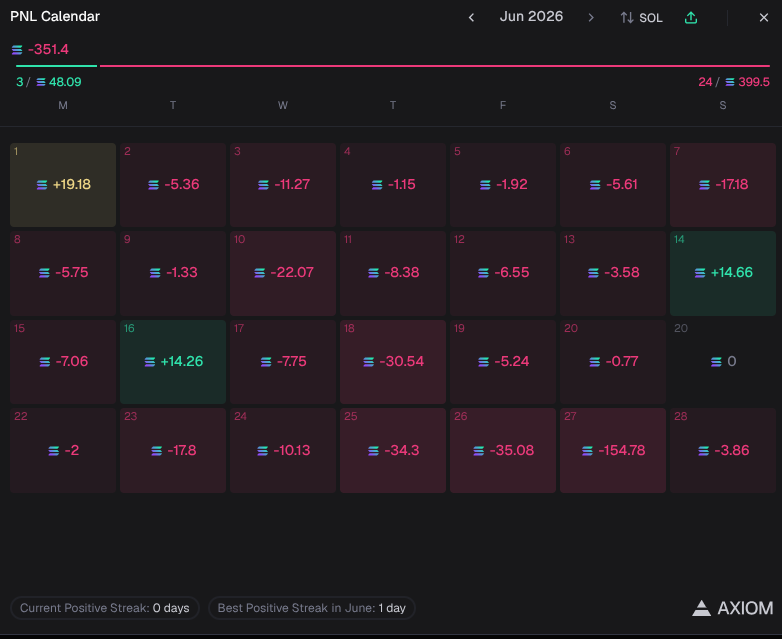Click Solana icon in -30.54 cell
Image resolution: width=782 pixels, height=639 pixels.
point(369,362)
